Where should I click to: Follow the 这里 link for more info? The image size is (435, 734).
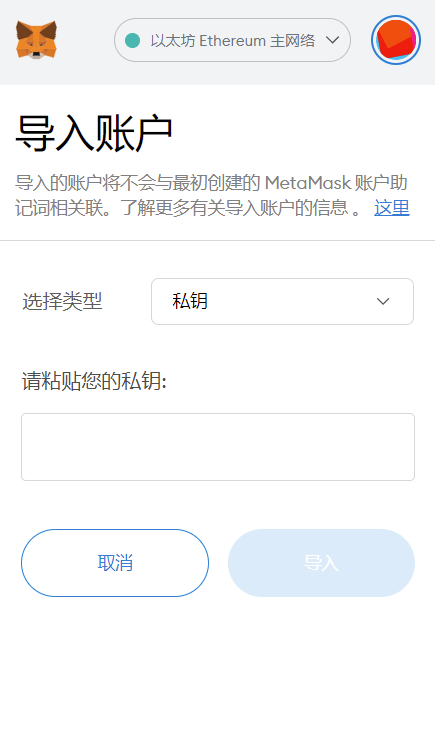coord(392,208)
